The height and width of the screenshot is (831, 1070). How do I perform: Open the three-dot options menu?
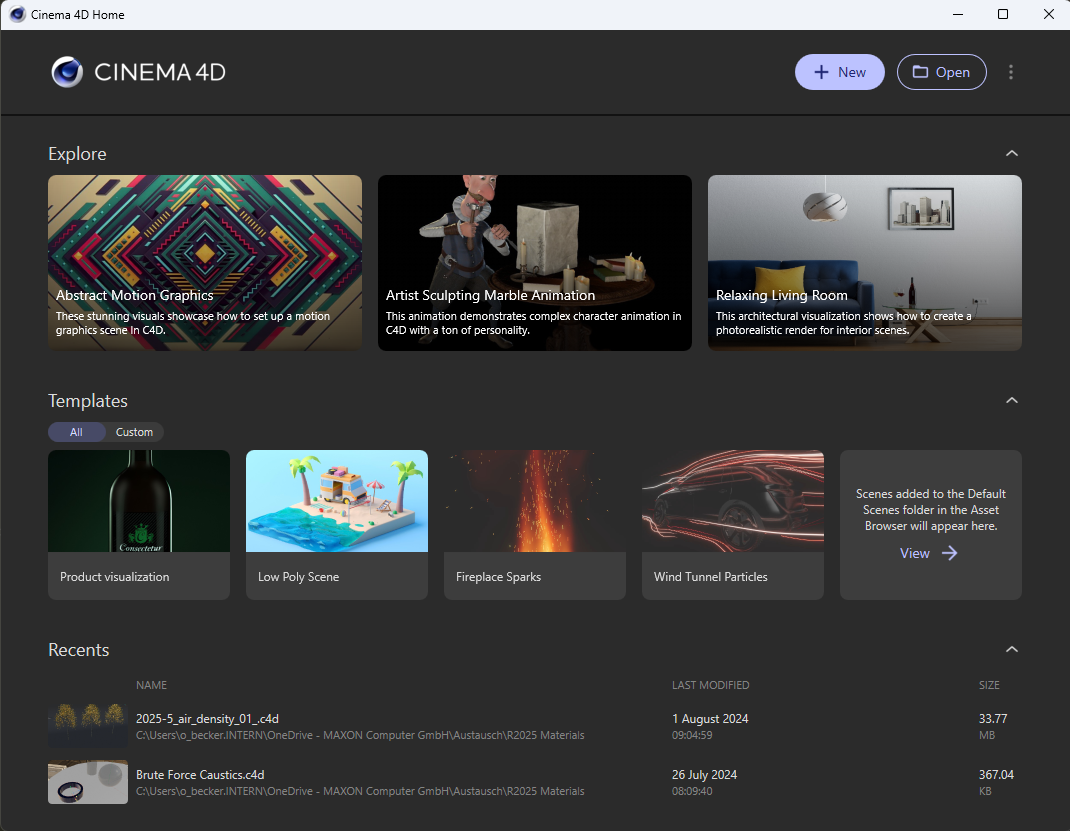tap(1011, 72)
